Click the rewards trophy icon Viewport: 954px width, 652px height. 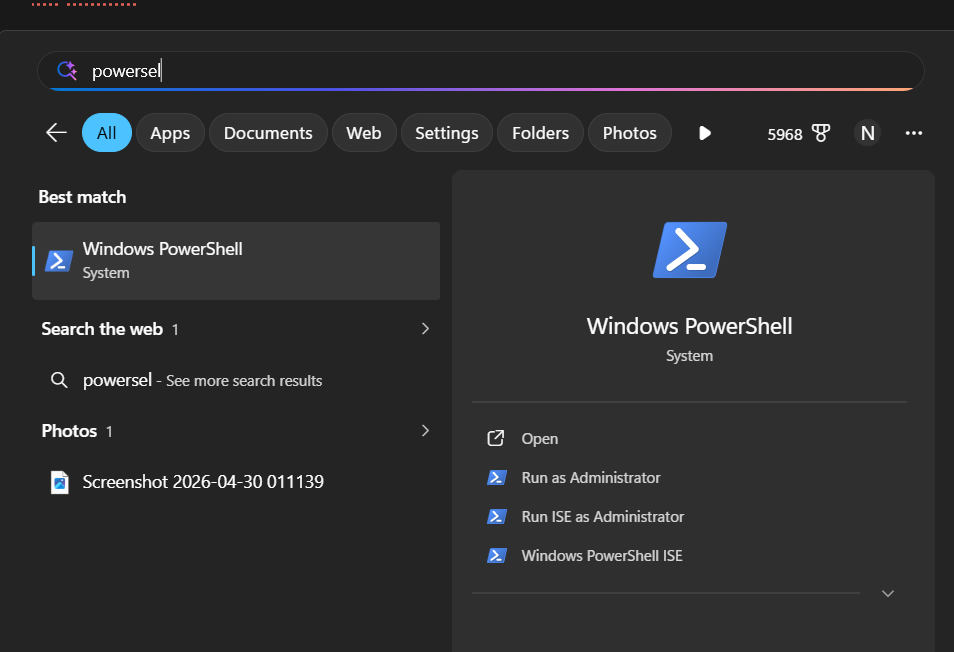(821, 133)
